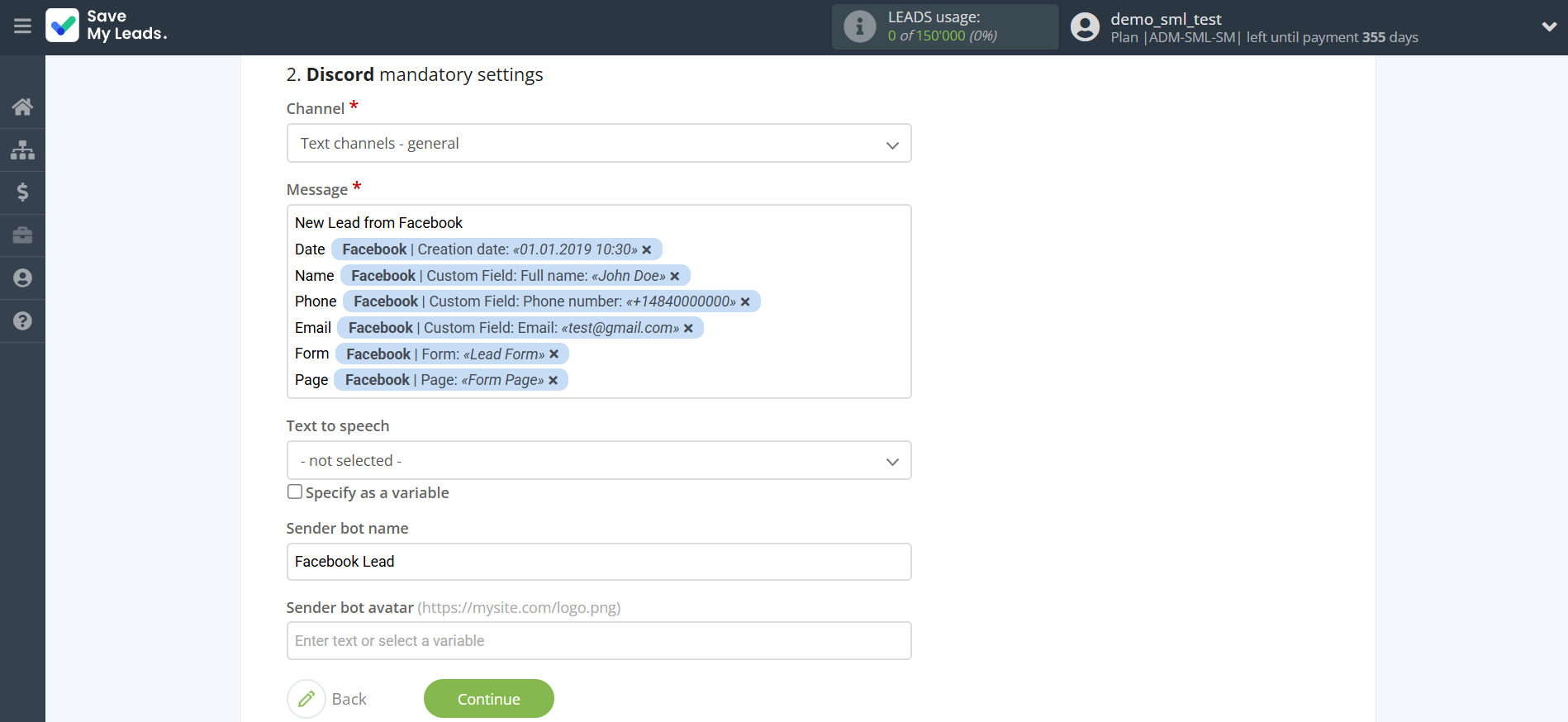Open the billing dollar icon

22,192
